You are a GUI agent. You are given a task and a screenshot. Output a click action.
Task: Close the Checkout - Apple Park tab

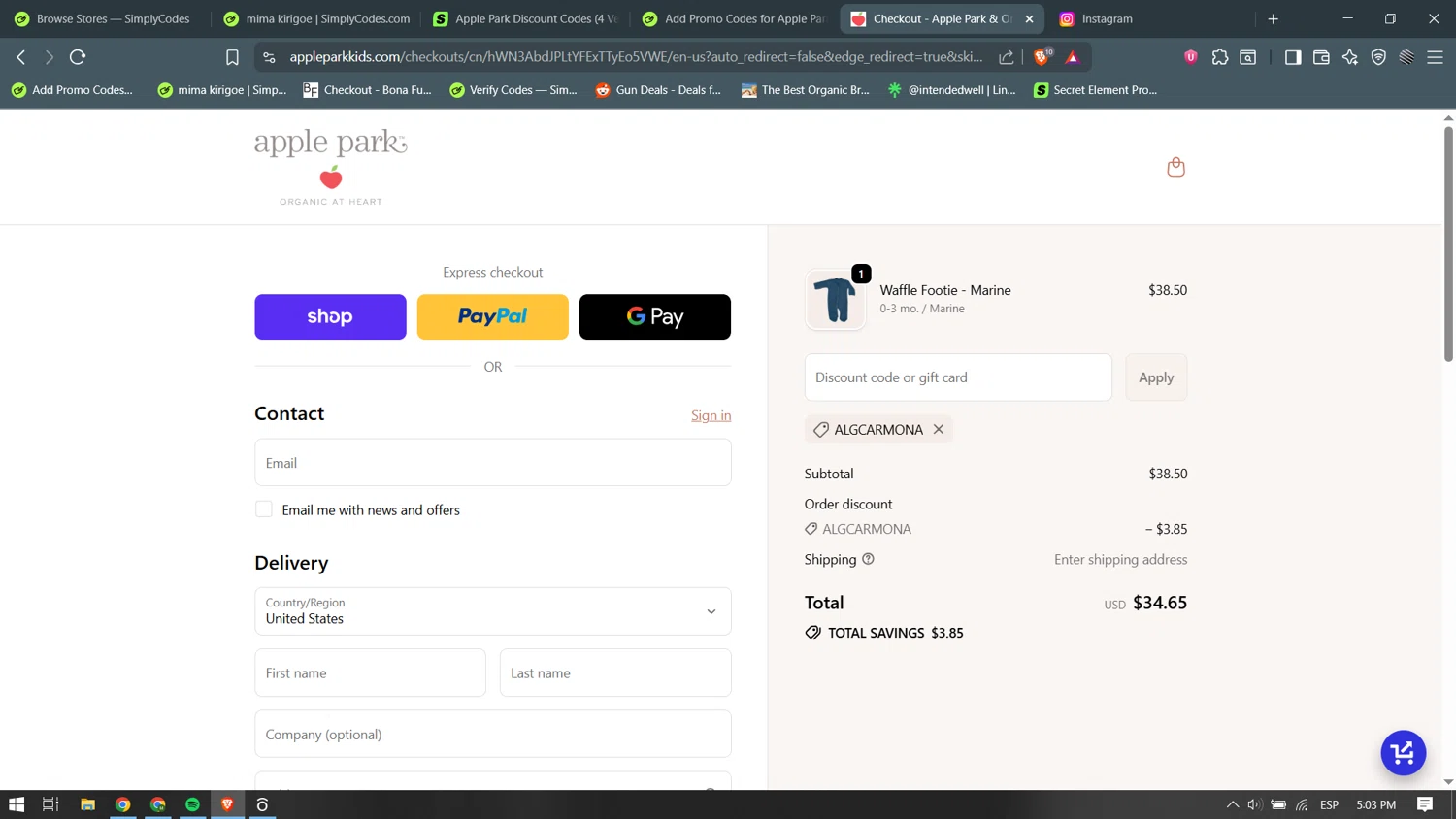pos(1029,18)
